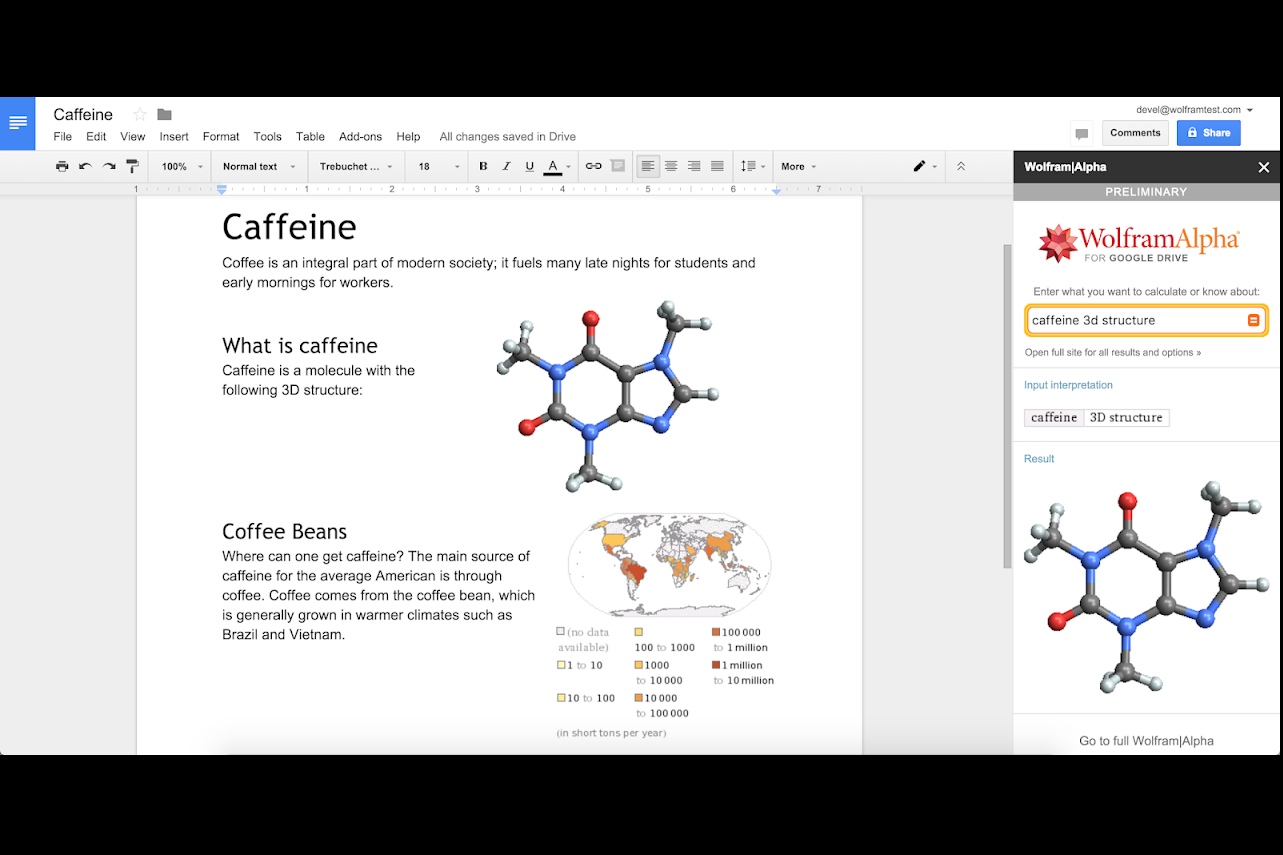This screenshot has width=1283, height=855.
Task: Click the 'What is caffeine' heading
Action: click(300, 346)
